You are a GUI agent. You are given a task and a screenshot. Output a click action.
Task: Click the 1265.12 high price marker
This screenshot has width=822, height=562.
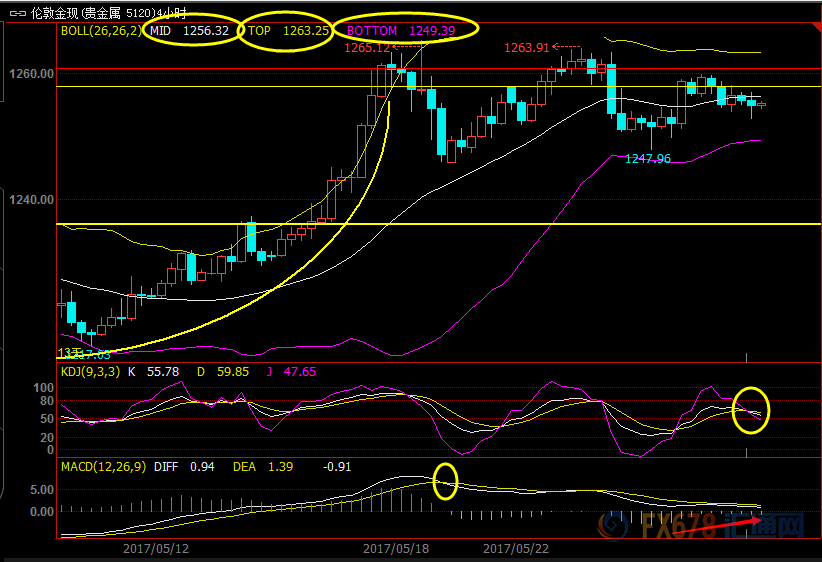click(367, 47)
